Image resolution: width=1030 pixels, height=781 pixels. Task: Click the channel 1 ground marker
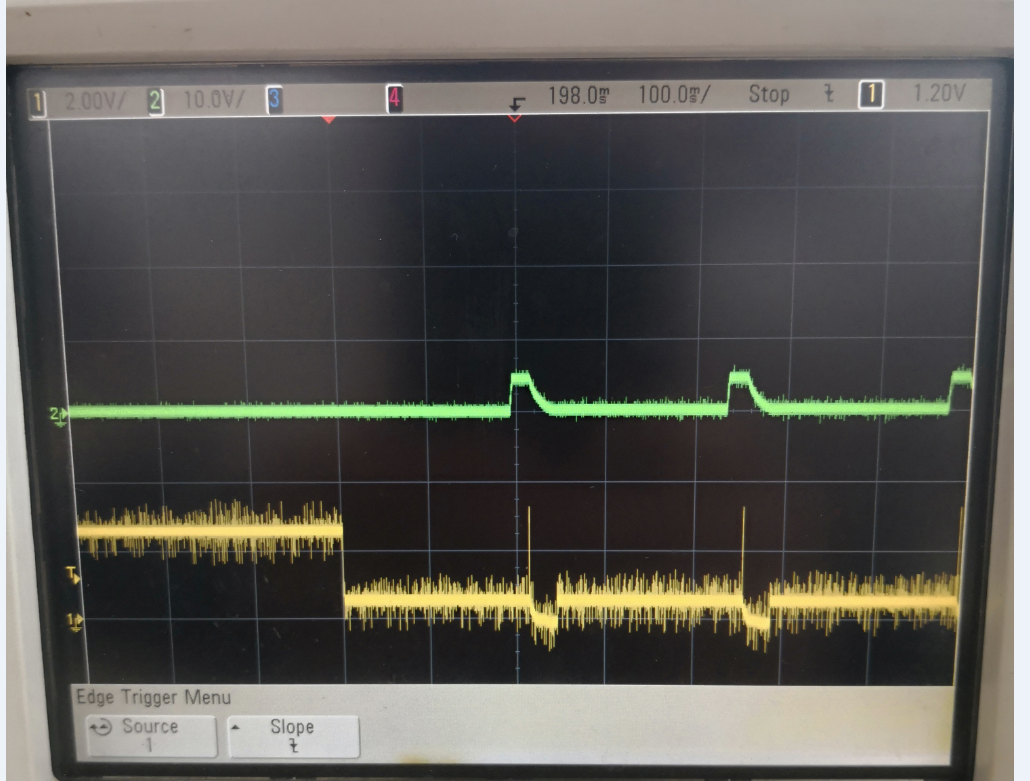(76, 621)
